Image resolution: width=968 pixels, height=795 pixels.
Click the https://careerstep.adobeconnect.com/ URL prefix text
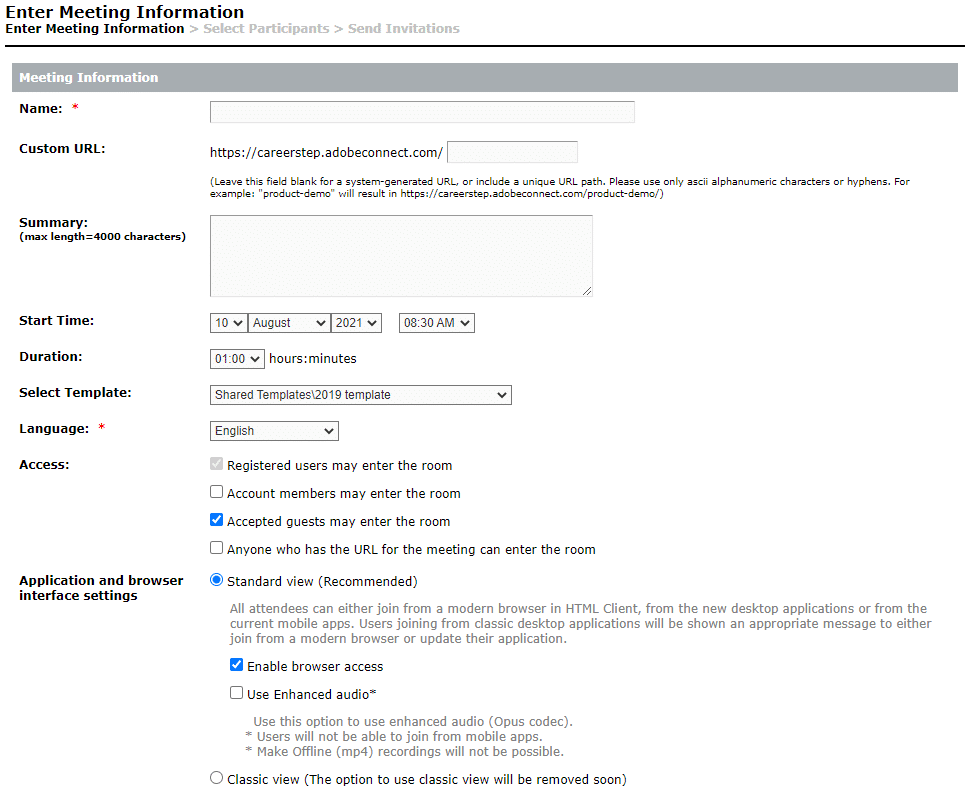click(x=326, y=152)
